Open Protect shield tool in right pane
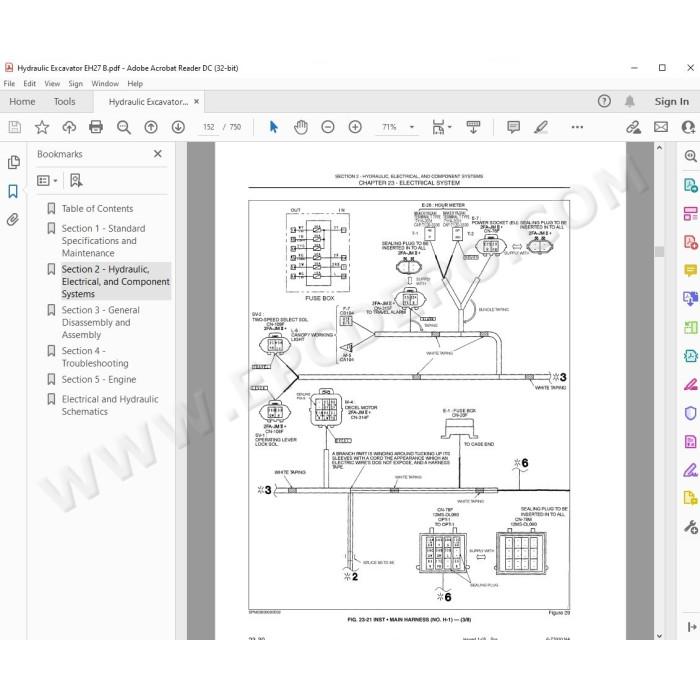The width and height of the screenshot is (700, 700). (x=691, y=413)
